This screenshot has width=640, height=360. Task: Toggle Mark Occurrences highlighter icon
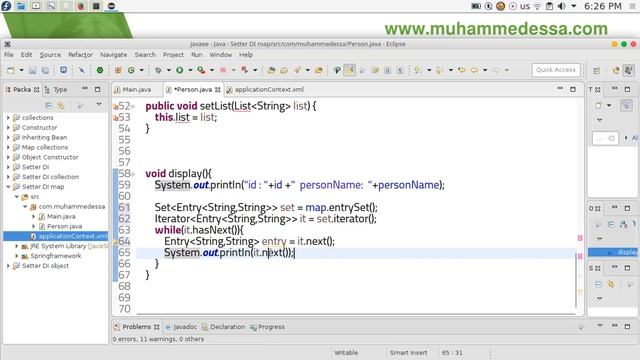(x=349, y=70)
